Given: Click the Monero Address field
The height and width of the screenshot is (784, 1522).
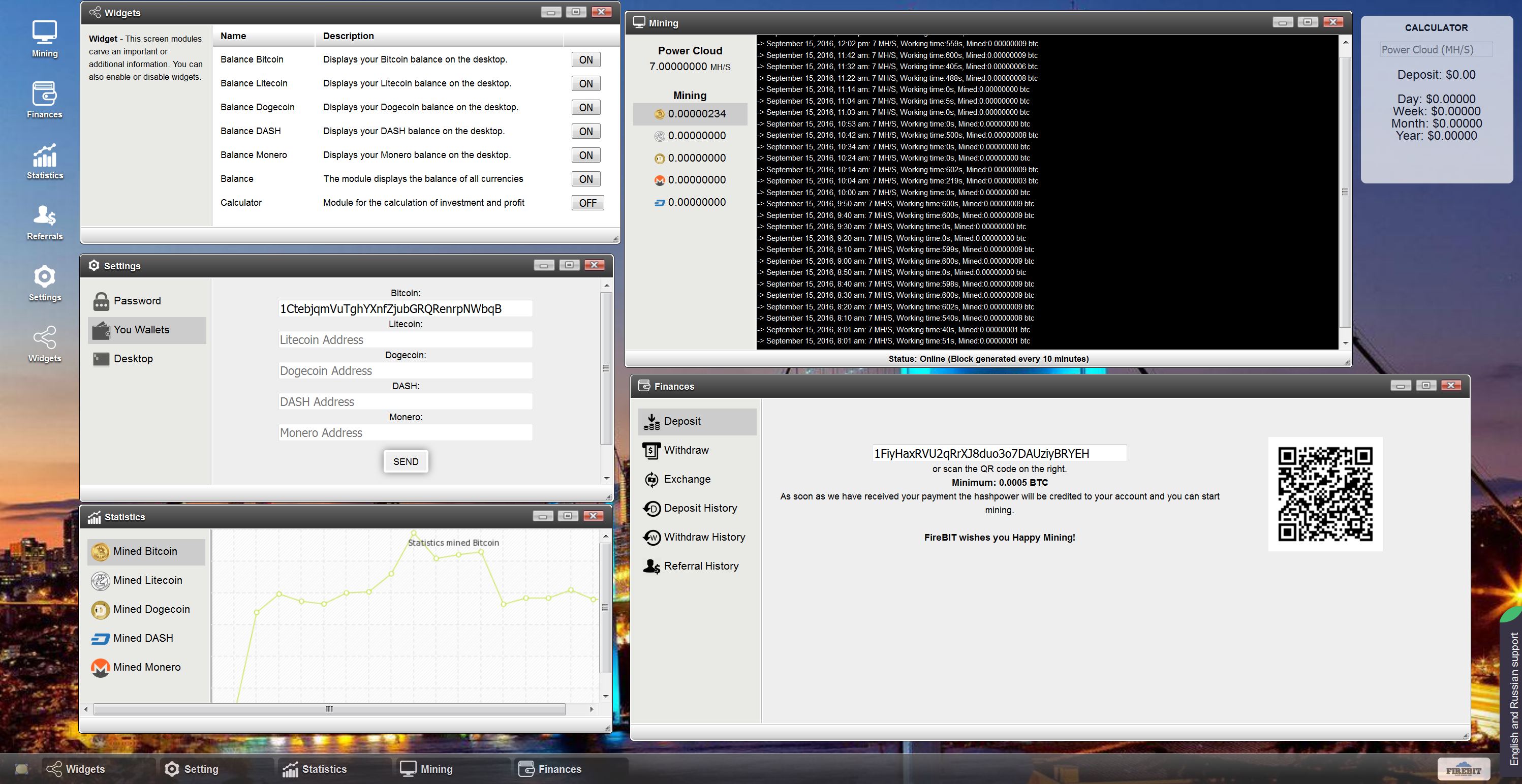Looking at the screenshot, I should pos(406,432).
